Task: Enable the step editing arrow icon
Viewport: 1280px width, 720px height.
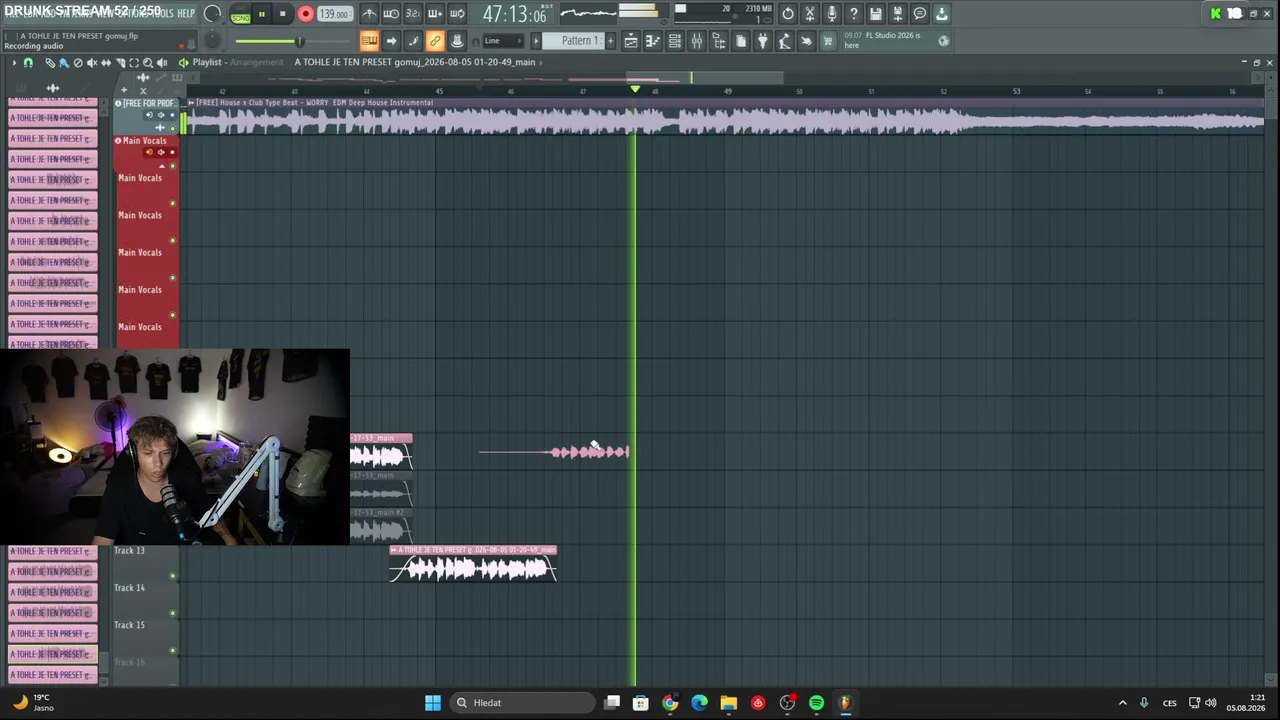Action: 391,41
